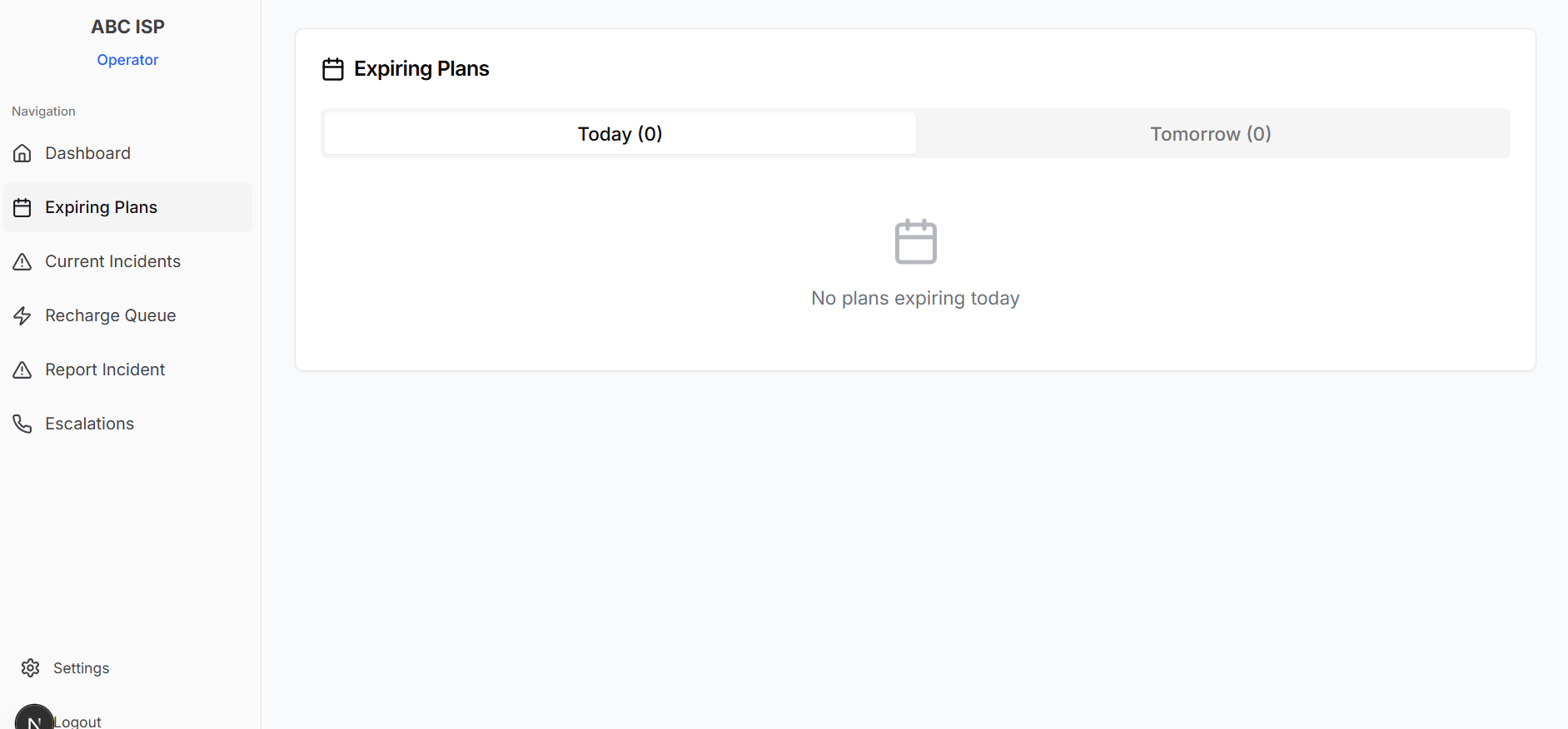1568x729 pixels.
Task: Click the empty-state calendar icon
Action: click(x=915, y=241)
